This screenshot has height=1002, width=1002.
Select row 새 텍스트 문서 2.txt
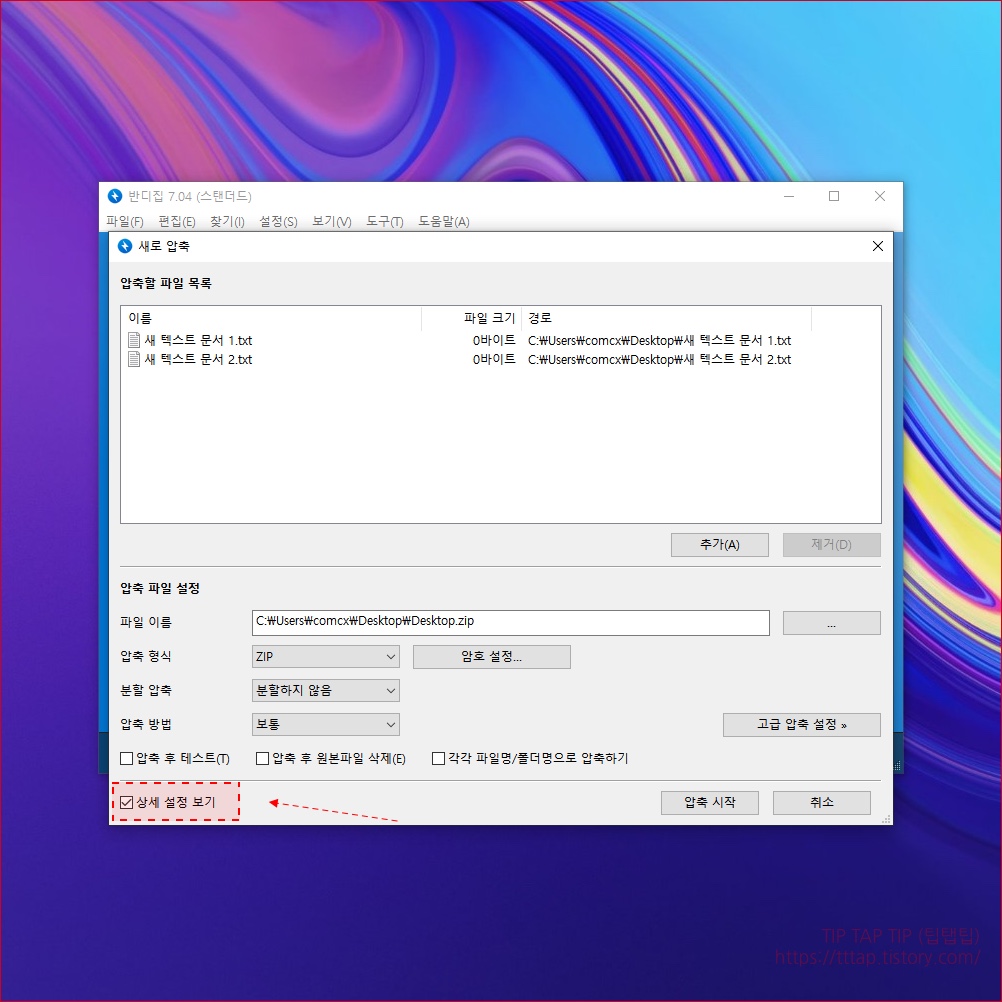pyautogui.click(x=500, y=359)
